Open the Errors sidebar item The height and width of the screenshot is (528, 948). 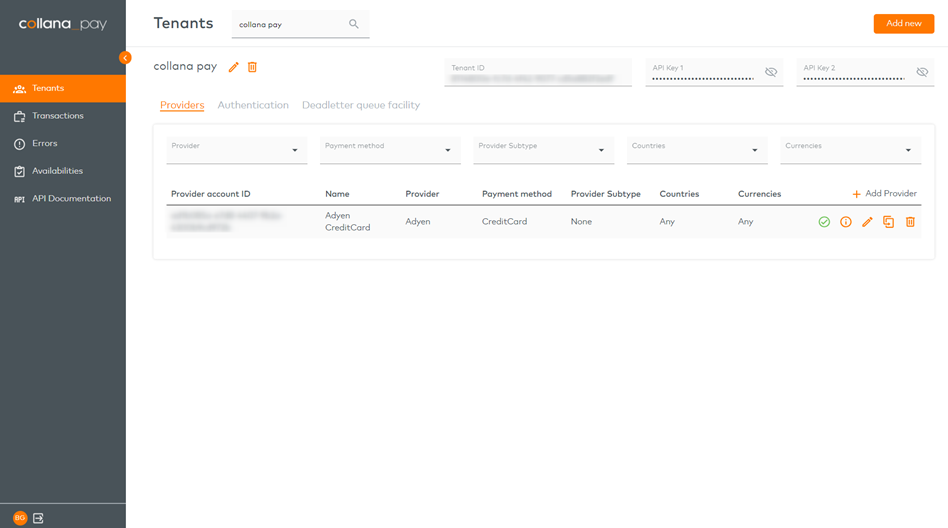(63, 143)
